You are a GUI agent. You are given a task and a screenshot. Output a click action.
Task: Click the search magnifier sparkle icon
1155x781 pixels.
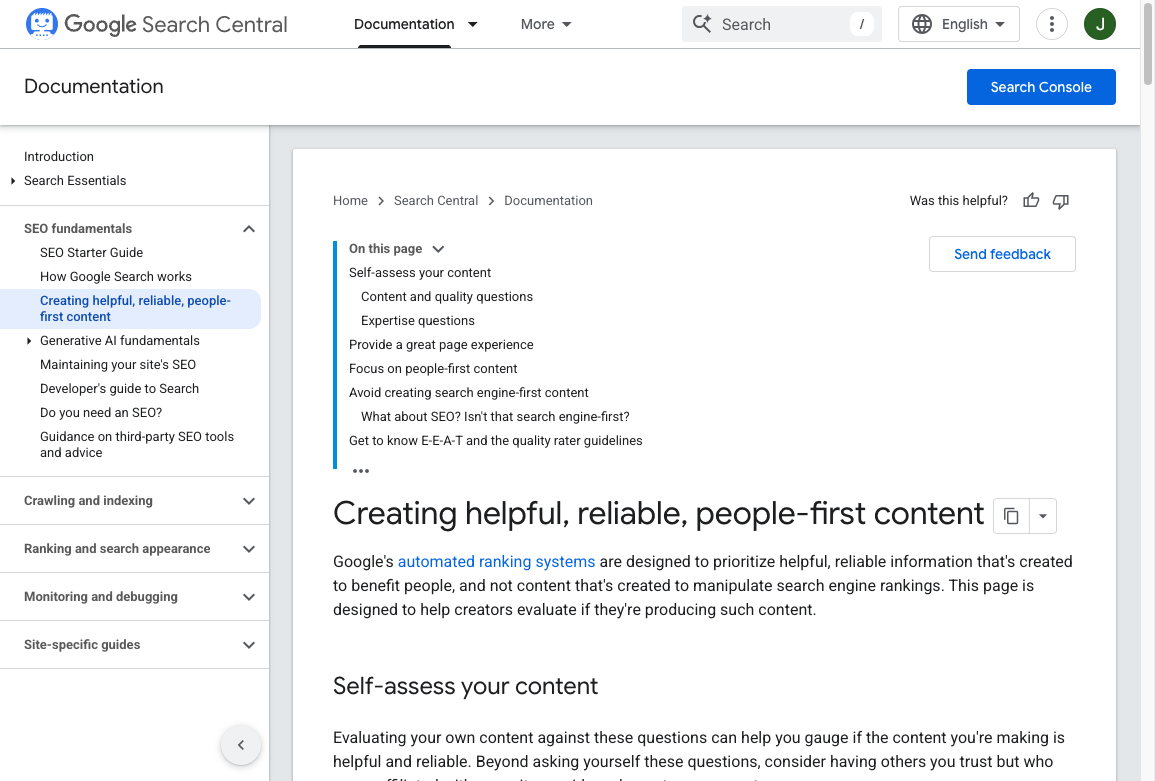point(702,24)
